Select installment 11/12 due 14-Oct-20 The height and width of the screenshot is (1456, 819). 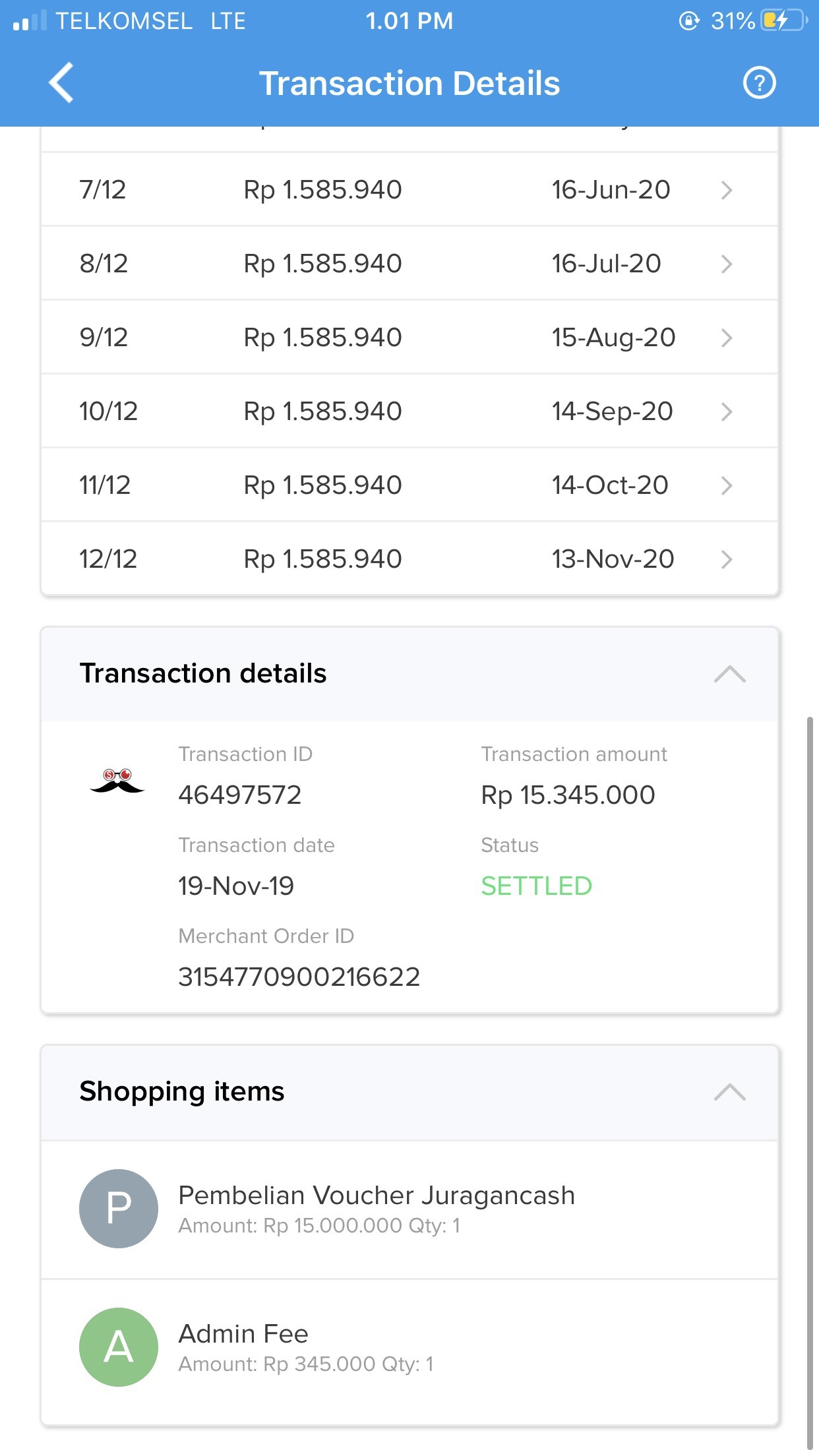[x=409, y=485]
